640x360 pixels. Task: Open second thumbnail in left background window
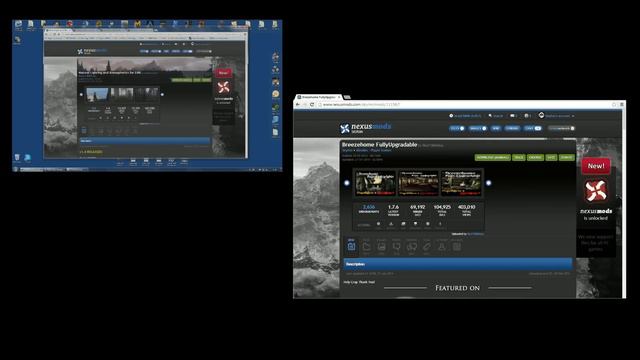pyautogui.click(x=122, y=94)
